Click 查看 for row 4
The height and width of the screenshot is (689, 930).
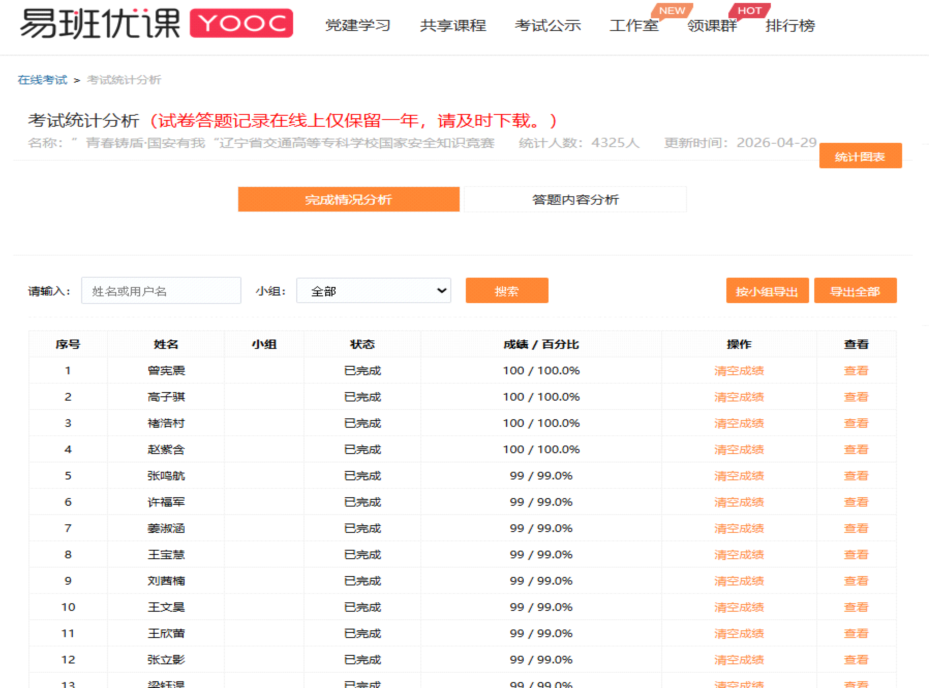(856, 449)
